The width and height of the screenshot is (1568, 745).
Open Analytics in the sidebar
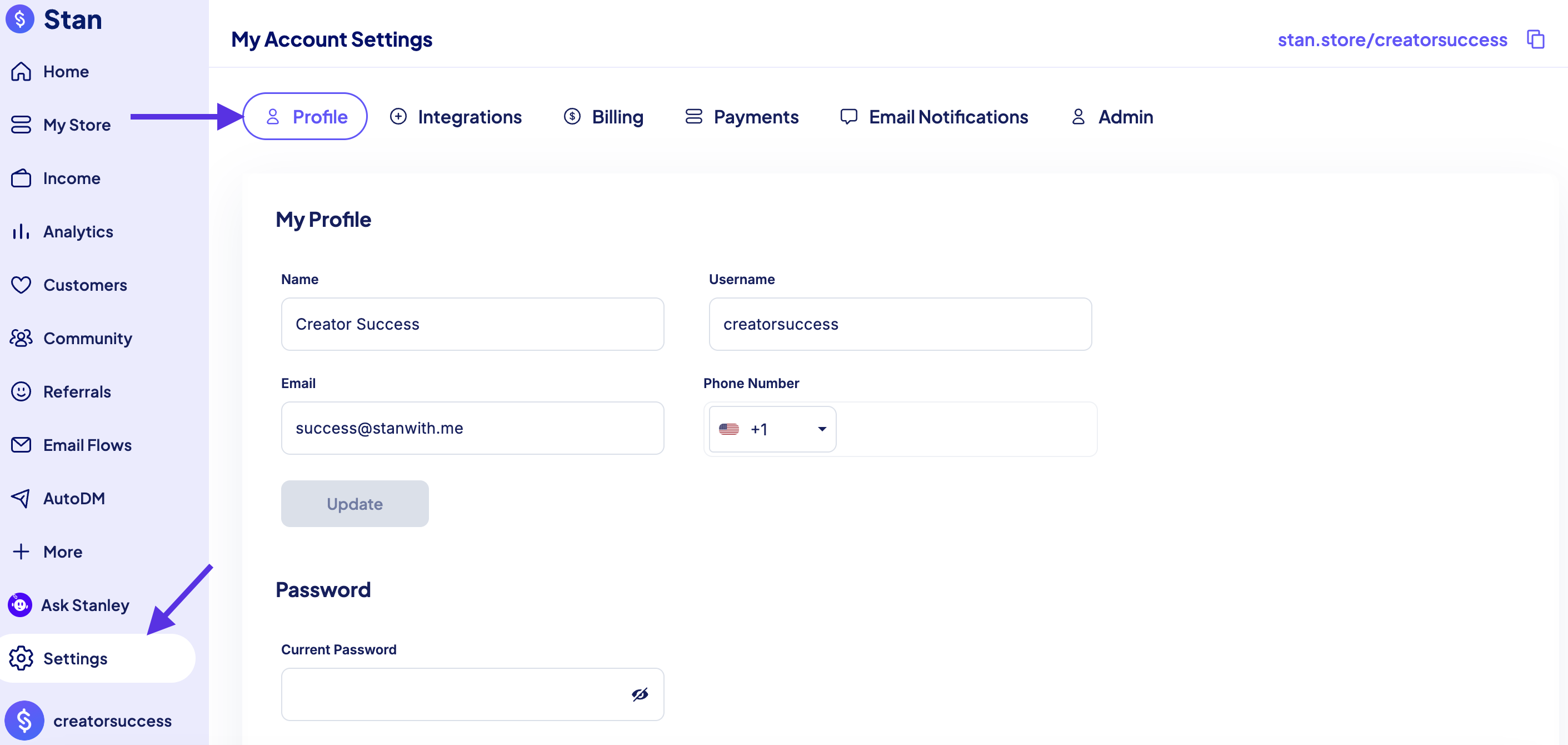[78, 231]
